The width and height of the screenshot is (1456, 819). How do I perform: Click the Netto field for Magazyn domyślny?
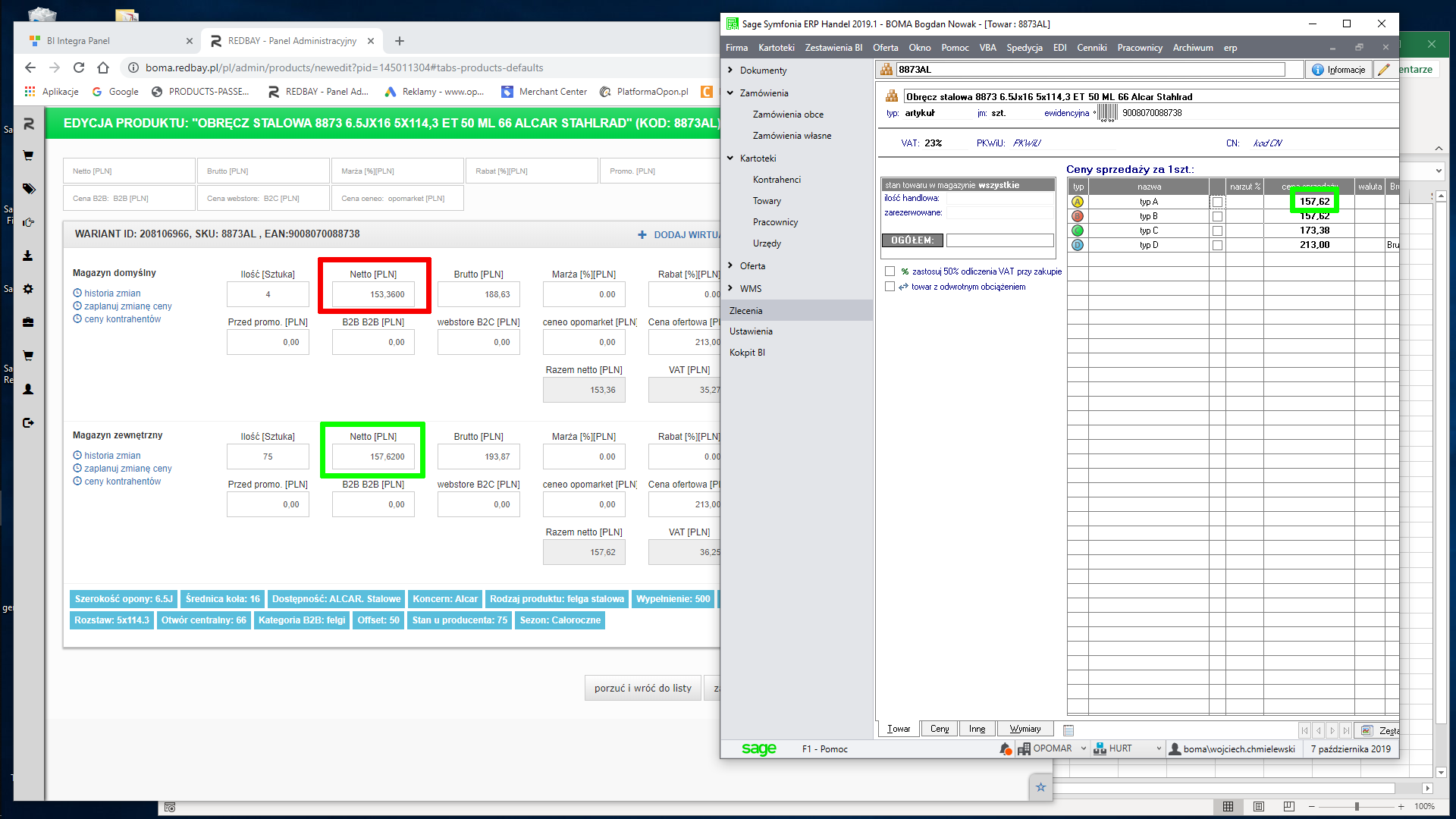[x=374, y=294]
